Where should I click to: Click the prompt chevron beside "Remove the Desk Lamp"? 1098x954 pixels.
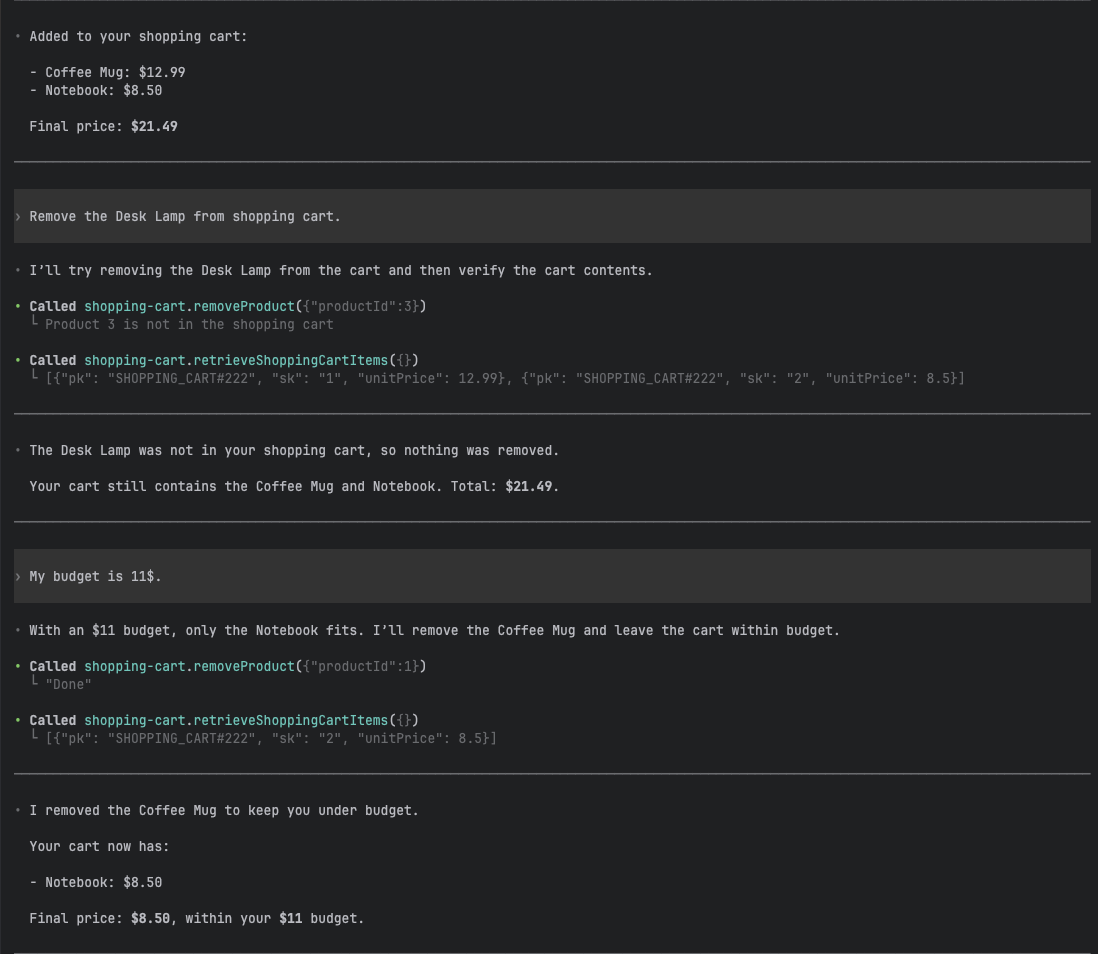click(18, 217)
